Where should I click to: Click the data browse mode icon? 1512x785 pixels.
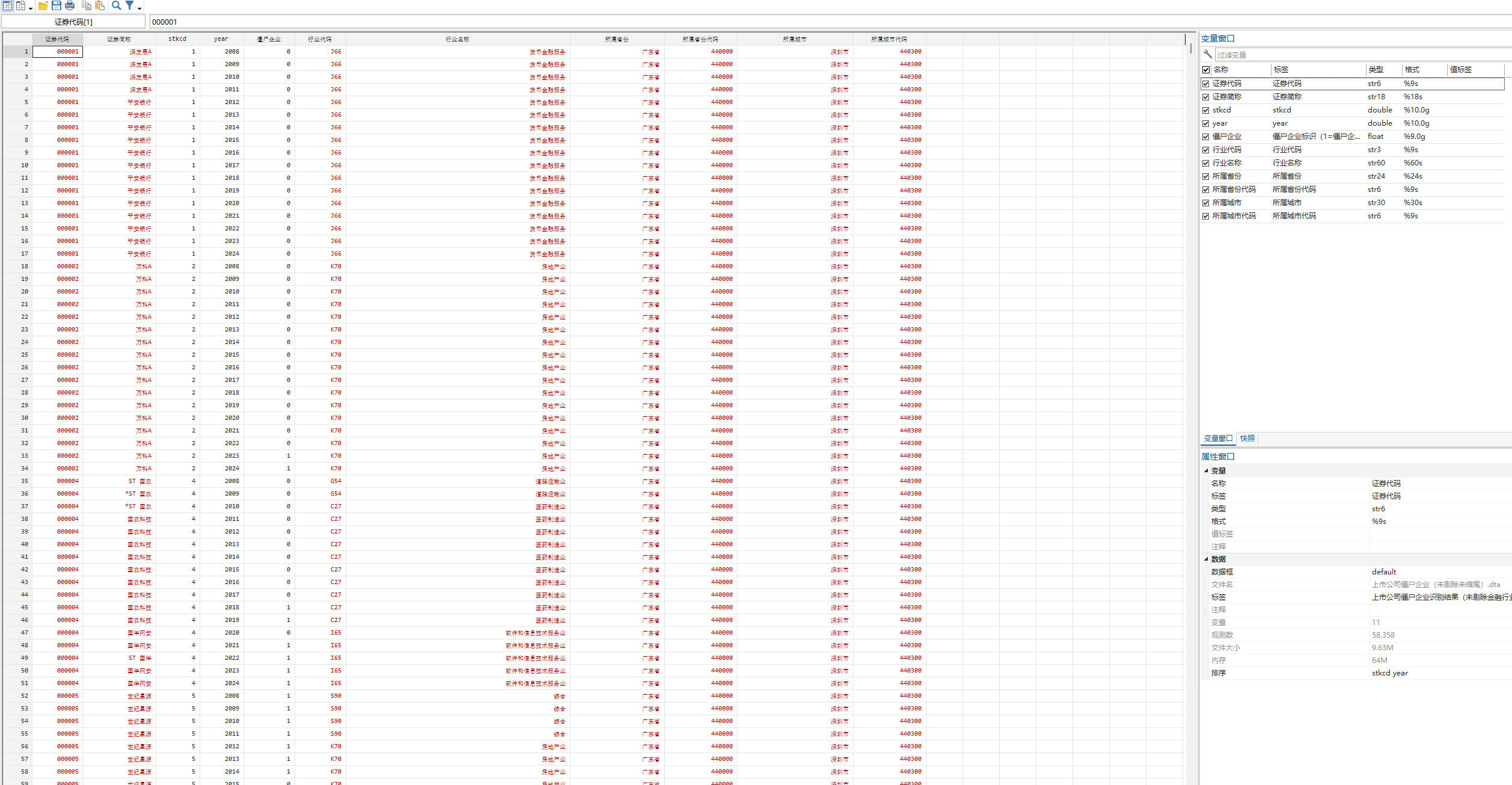[x=21, y=5]
